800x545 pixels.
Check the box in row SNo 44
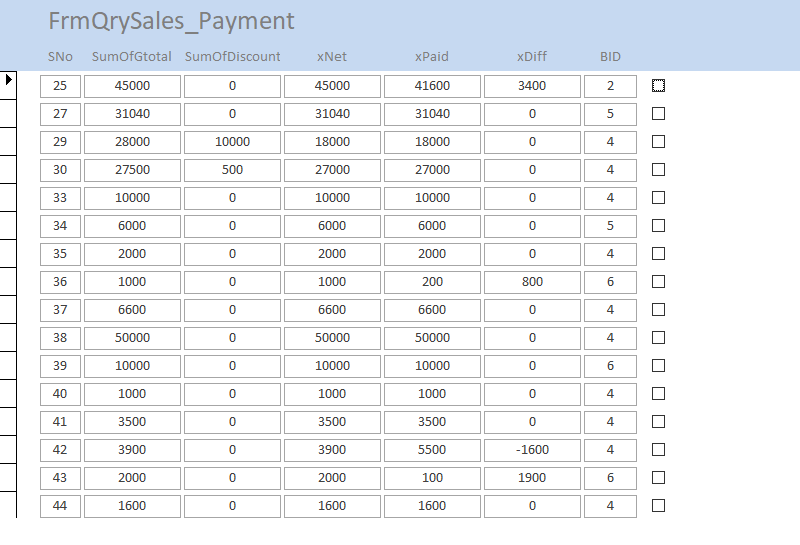pyautogui.click(x=658, y=506)
